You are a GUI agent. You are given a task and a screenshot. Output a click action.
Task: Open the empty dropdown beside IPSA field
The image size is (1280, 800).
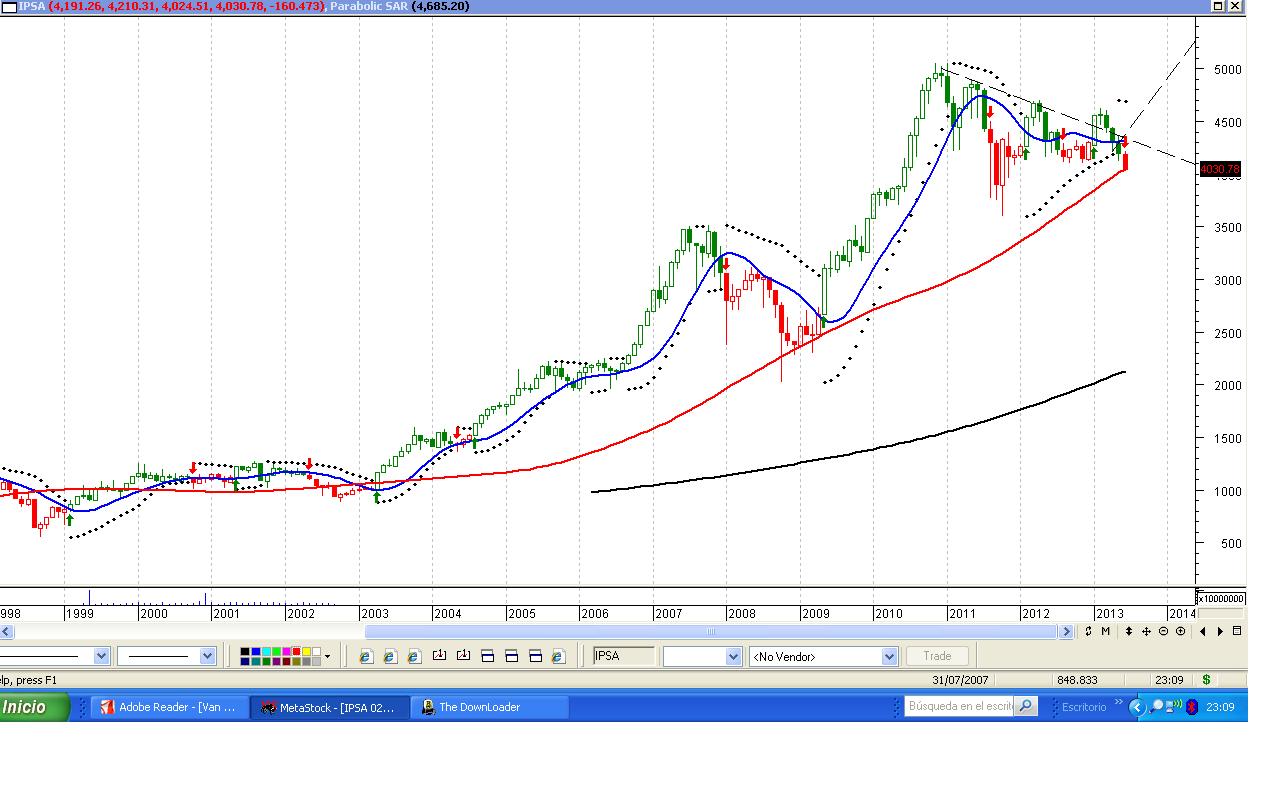click(x=732, y=656)
